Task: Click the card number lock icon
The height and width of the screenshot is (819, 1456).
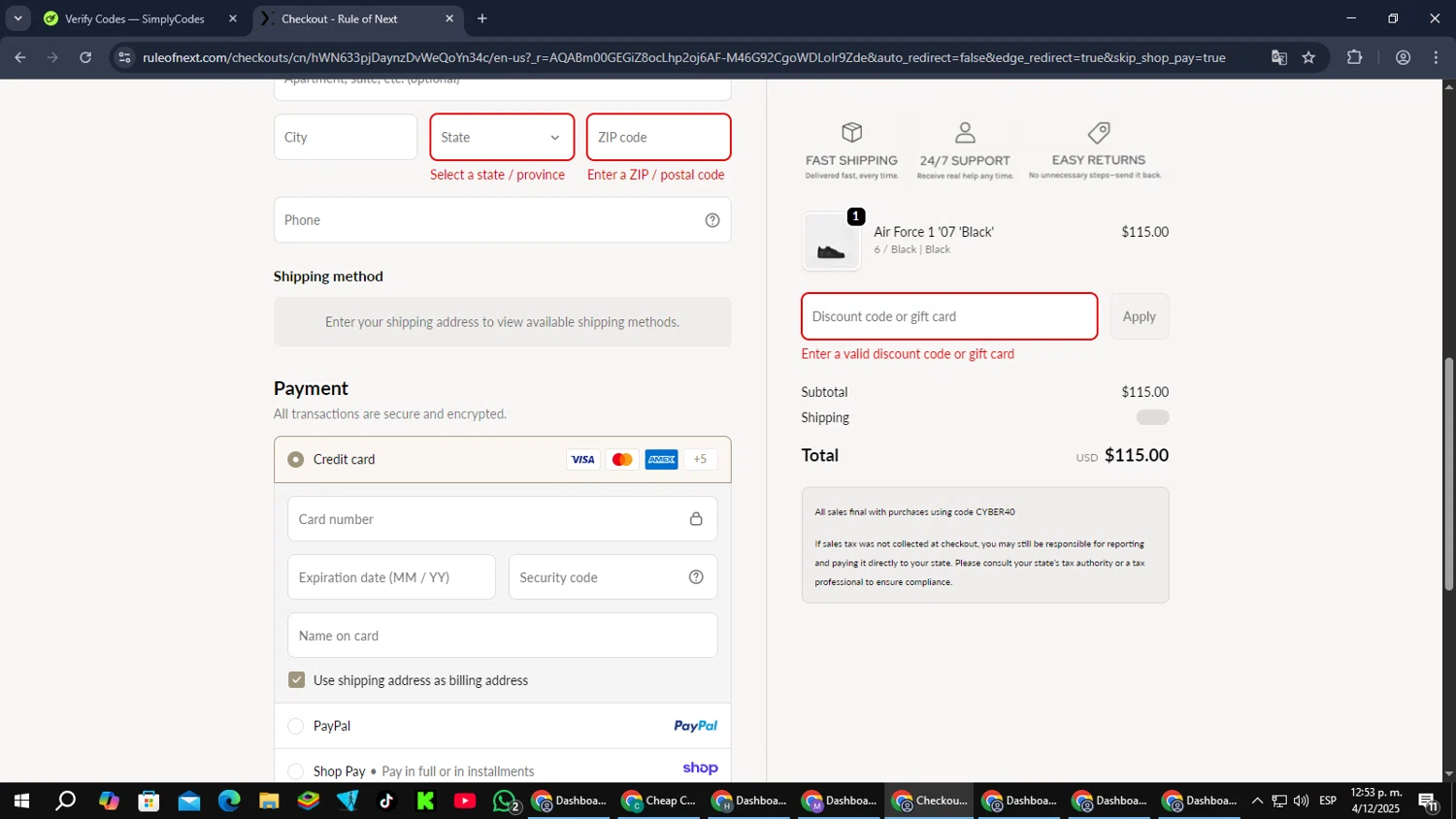Action: 696,519
